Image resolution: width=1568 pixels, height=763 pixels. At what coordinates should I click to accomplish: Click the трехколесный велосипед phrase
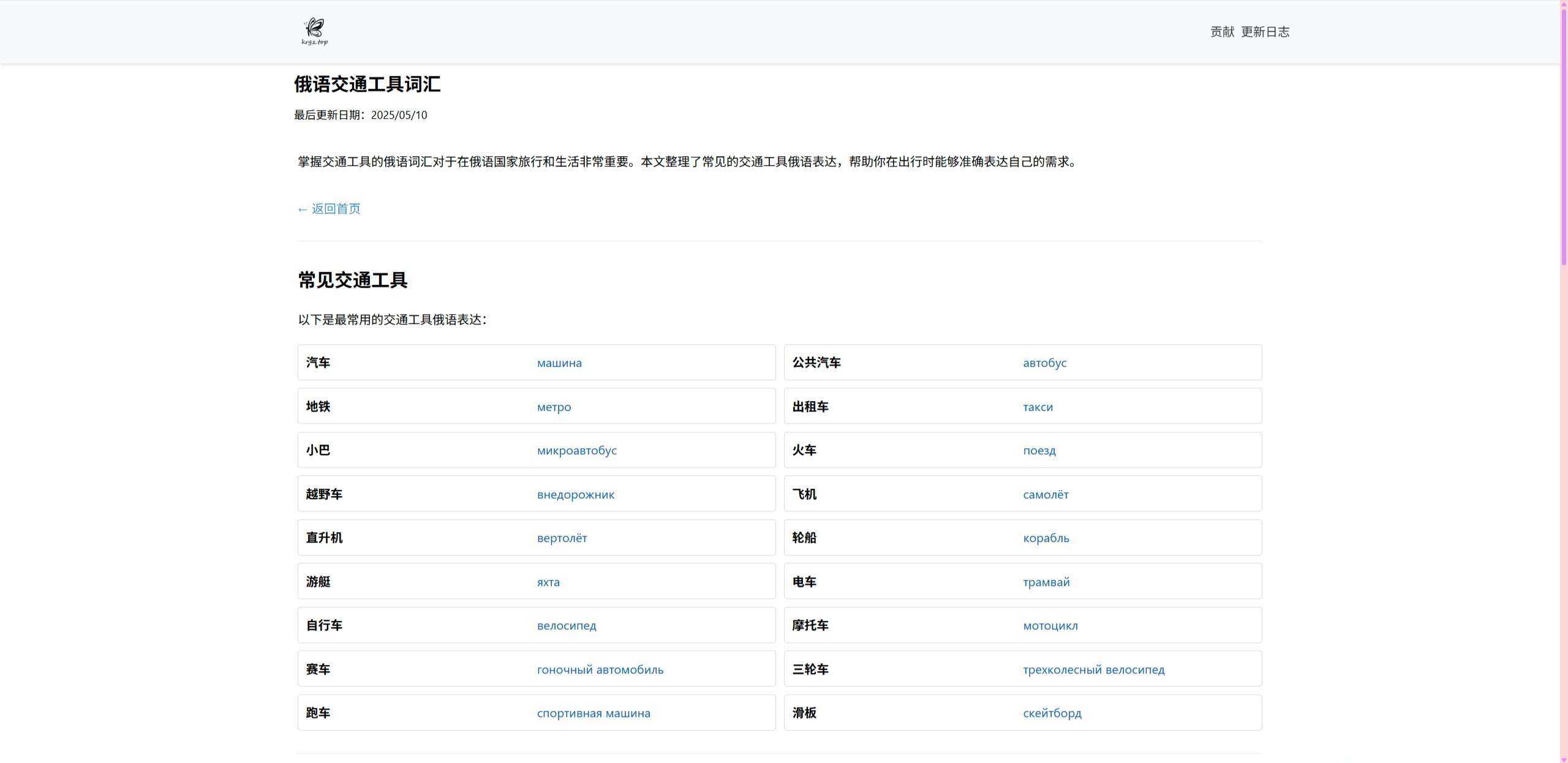click(1093, 670)
